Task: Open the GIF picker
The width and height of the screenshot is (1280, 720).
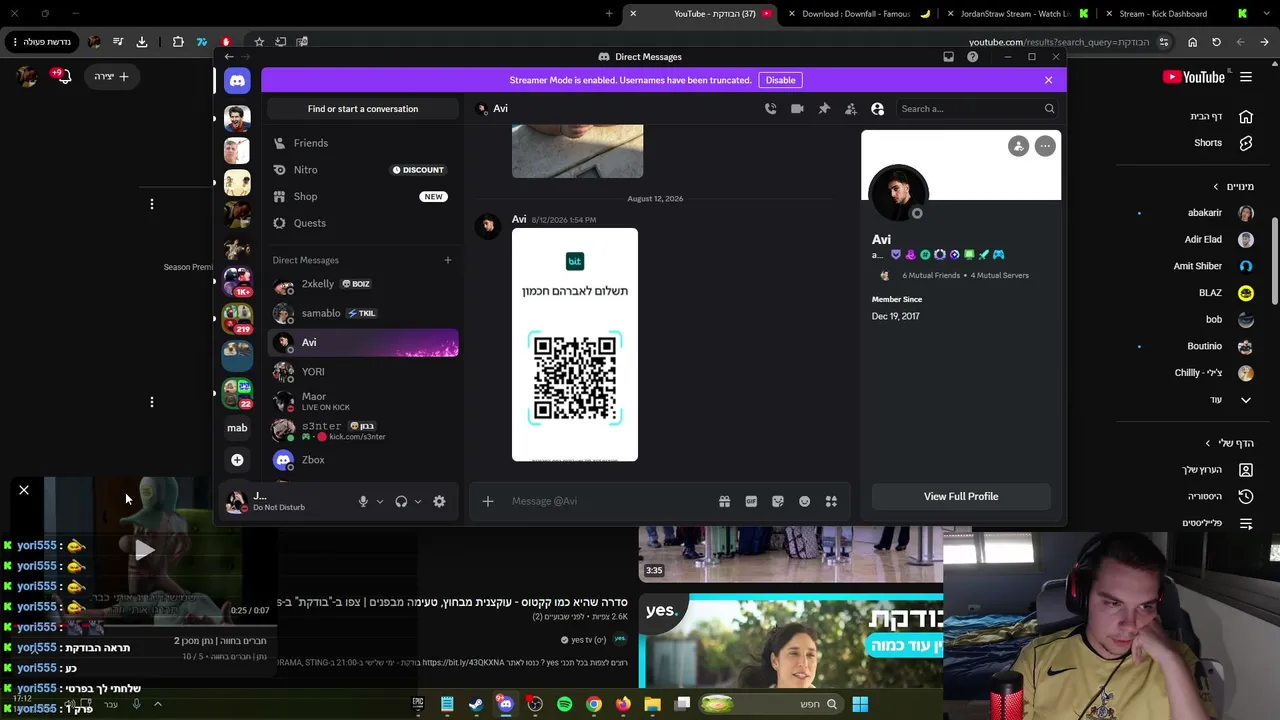Action: pyautogui.click(x=751, y=501)
